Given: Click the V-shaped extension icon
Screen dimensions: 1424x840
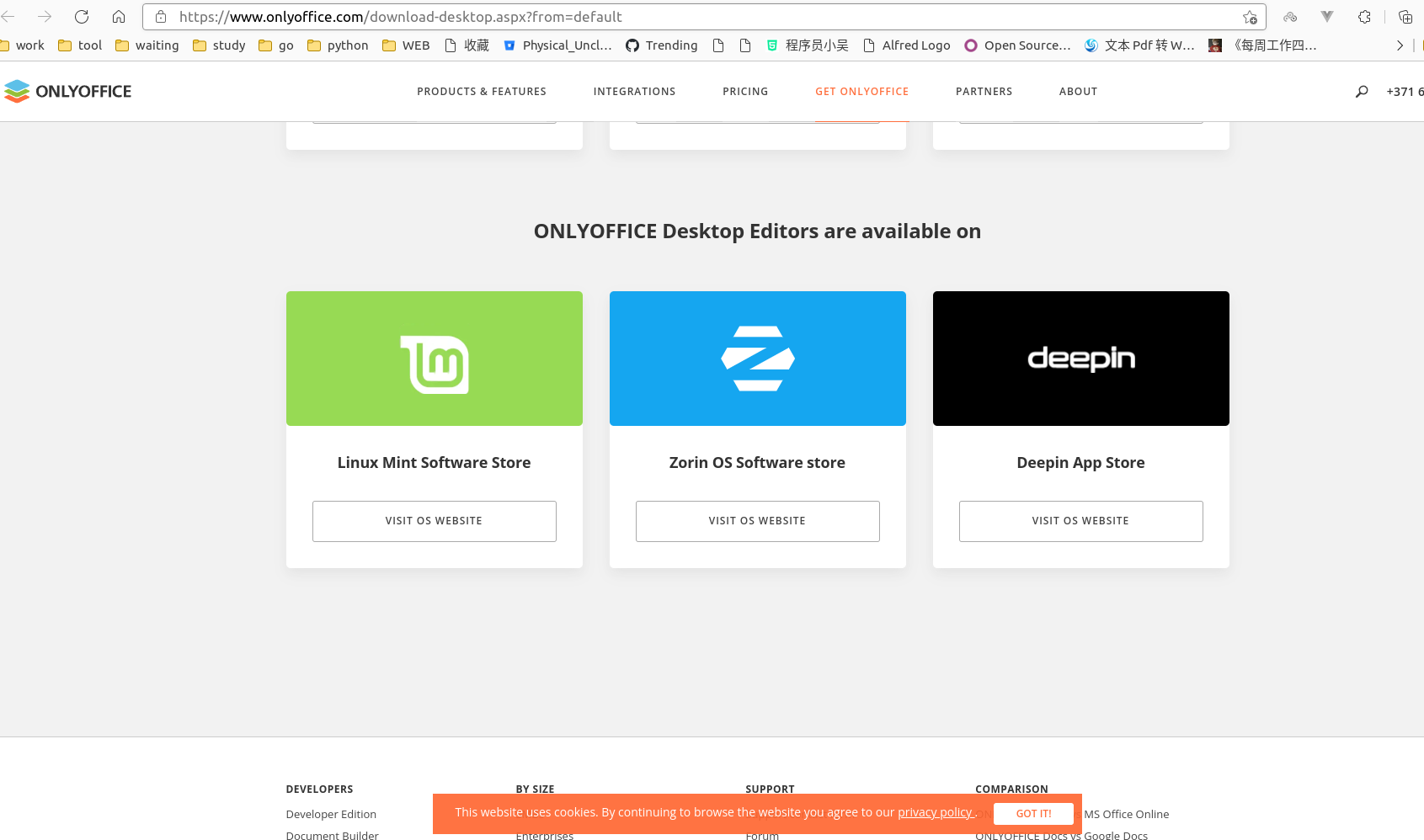Looking at the screenshot, I should point(1327,17).
